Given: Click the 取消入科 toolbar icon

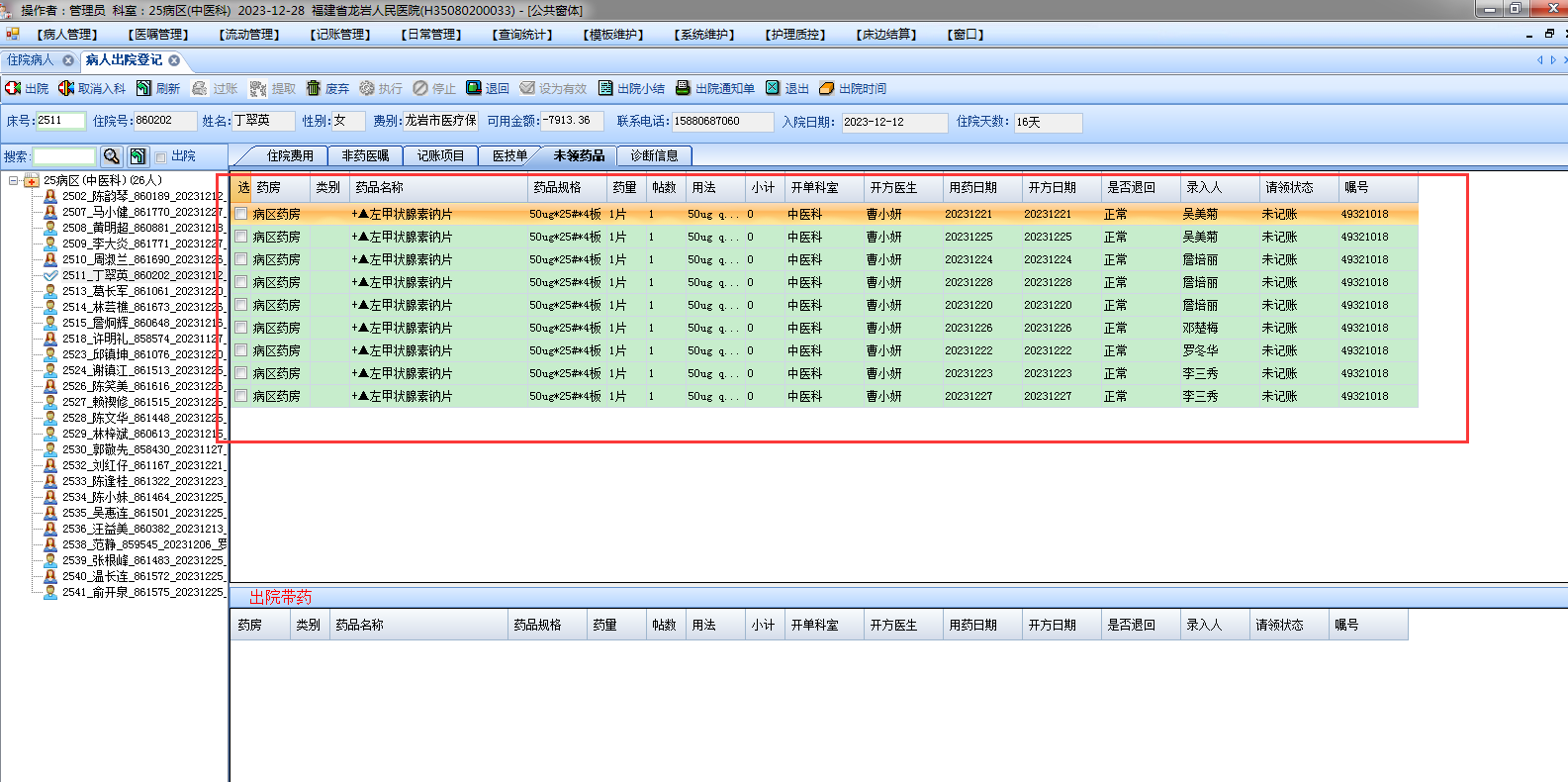Looking at the screenshot, I should coord(66,88).
